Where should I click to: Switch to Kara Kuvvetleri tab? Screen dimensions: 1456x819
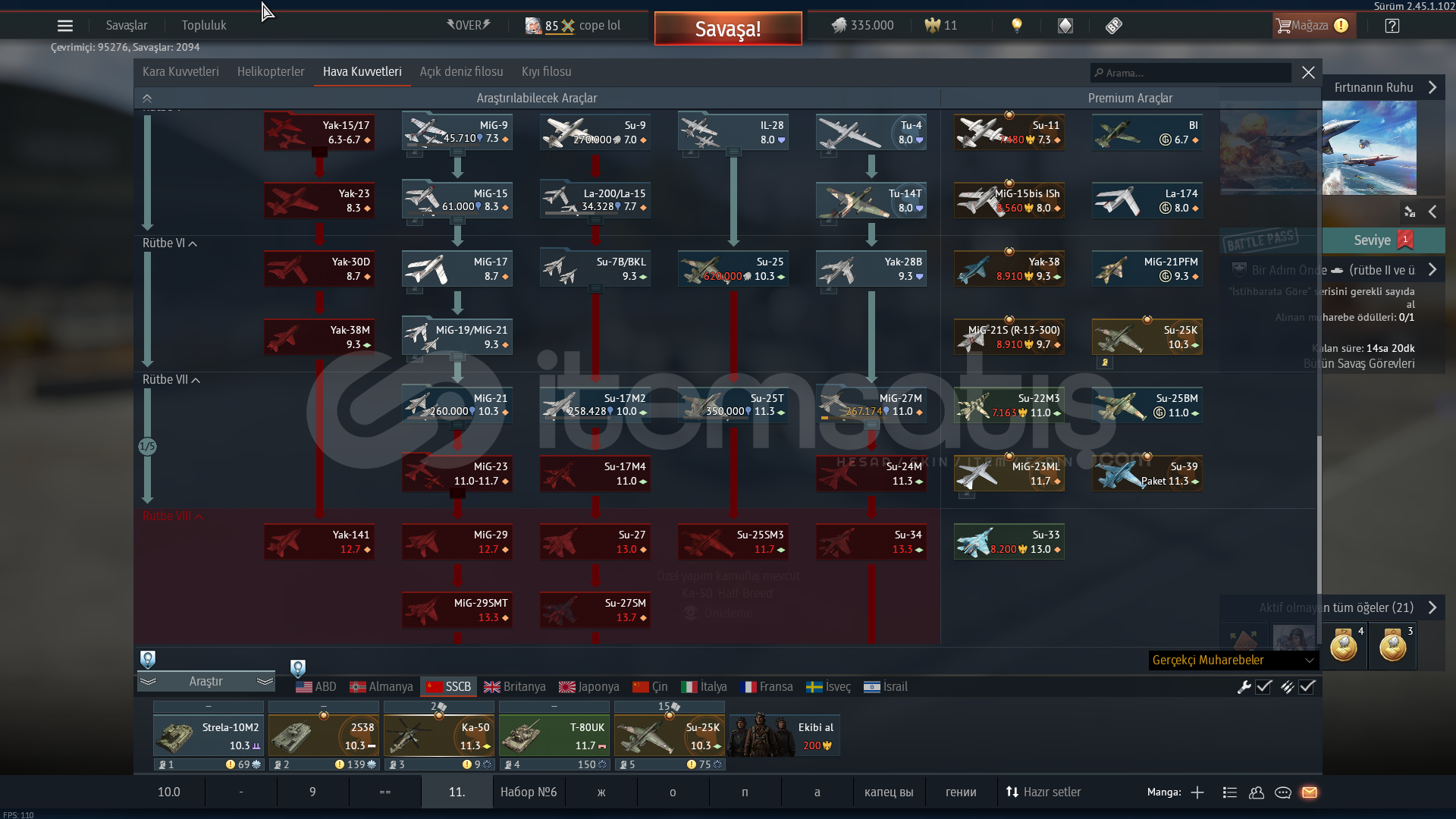[x=180, y=72]
